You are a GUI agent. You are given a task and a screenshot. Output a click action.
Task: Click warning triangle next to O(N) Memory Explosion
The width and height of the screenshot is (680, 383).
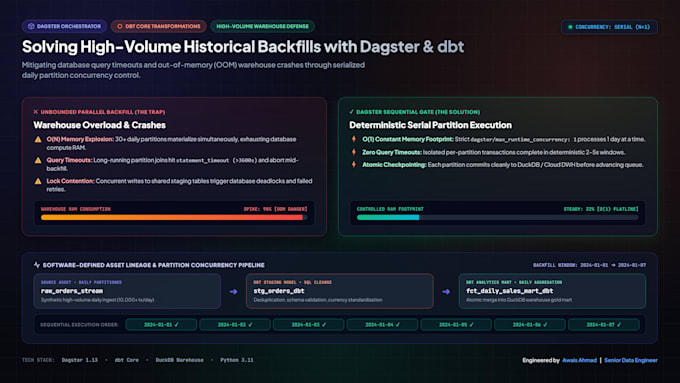(x=38, y=140)
